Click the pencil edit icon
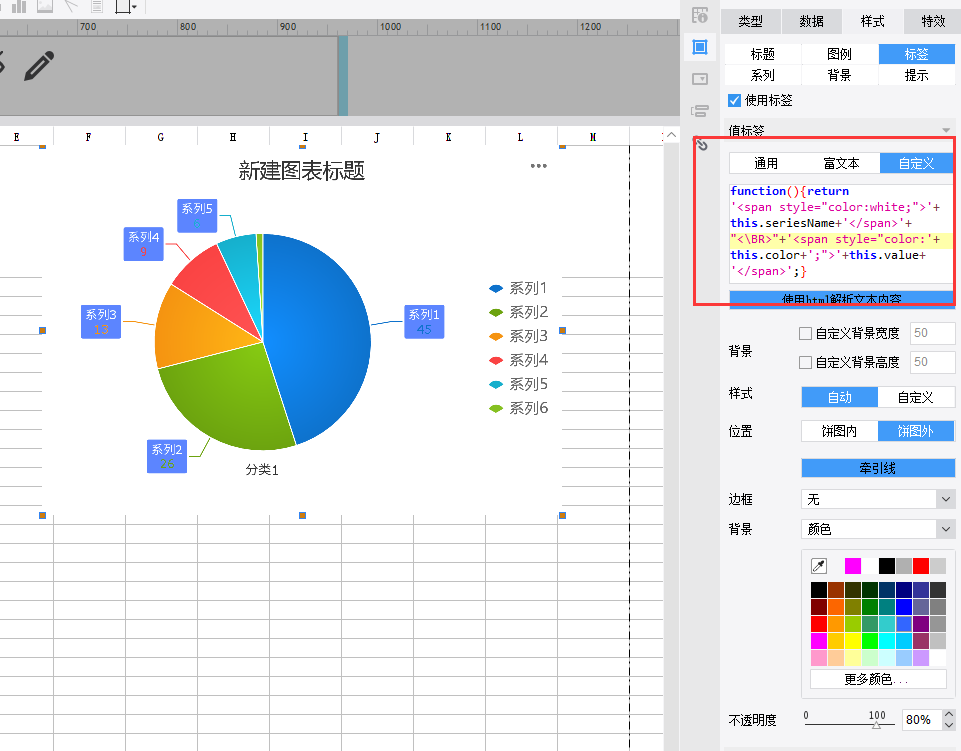The width and height of the screenshot is (961, 751). tap(39, 66)
